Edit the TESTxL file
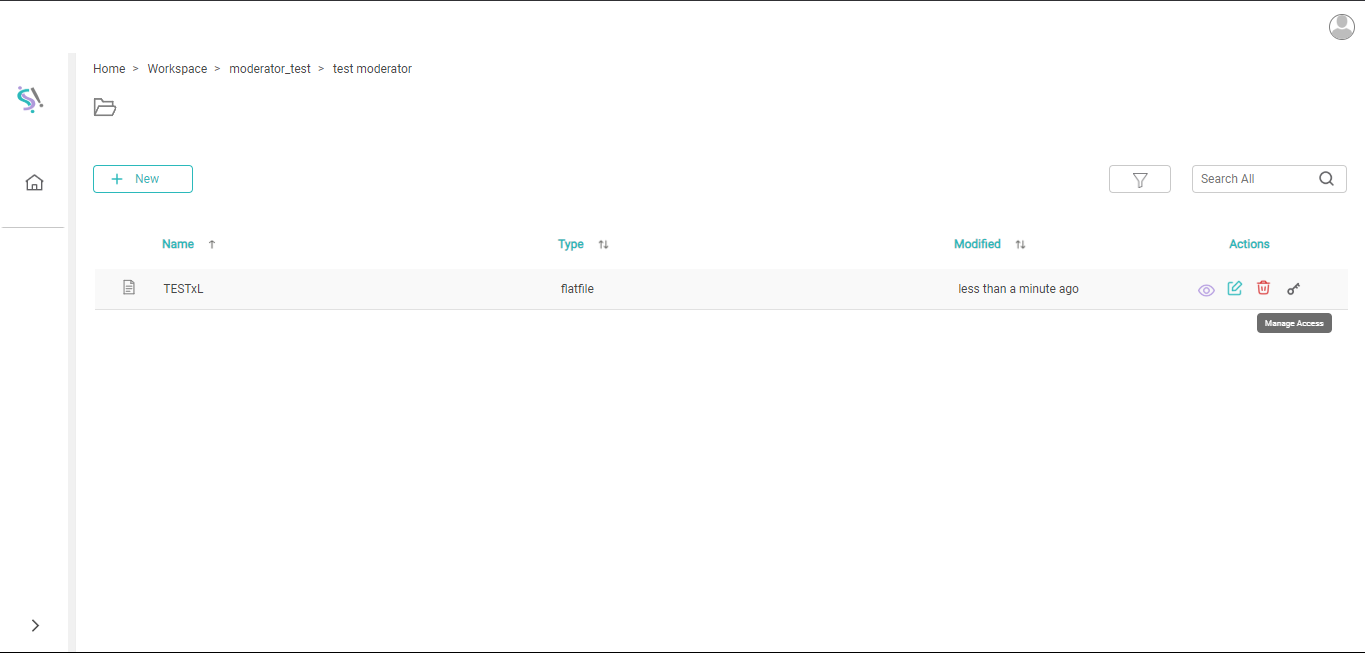Image resolution: width=1365 pixels, height=653 pixels. pyautogui.click(x=1235, y=289)
